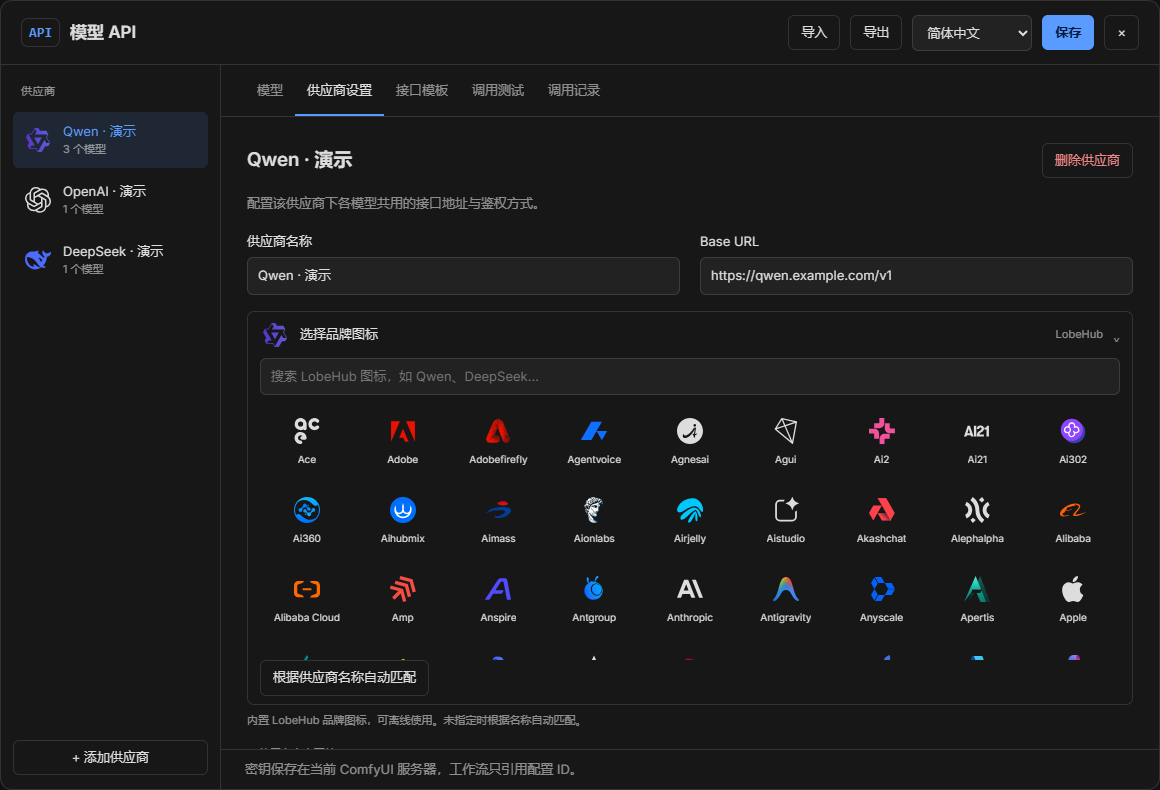Close the 模型 API dialog
The width and height of the screenshot is (1160, 790).
[1121, 33]
